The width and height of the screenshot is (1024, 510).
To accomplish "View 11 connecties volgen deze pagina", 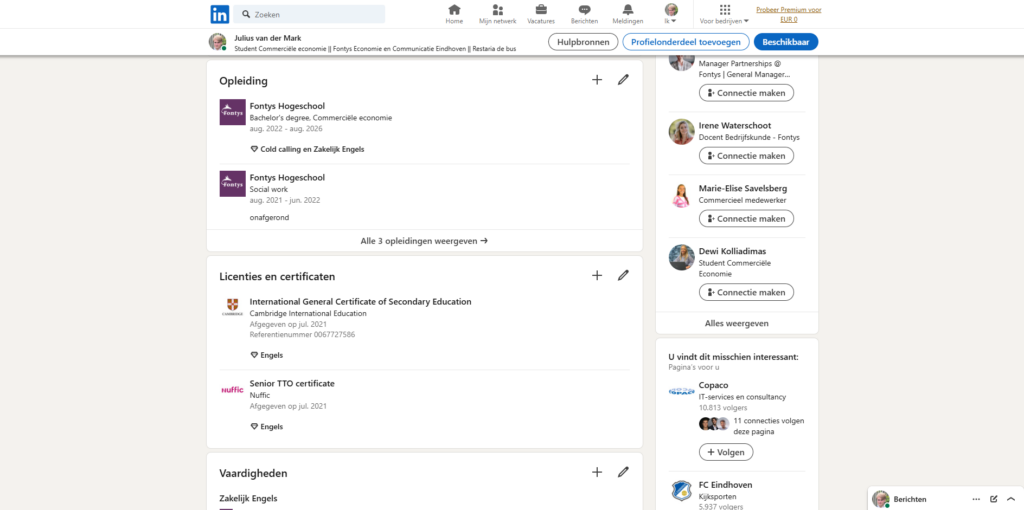I will (769, 426).
